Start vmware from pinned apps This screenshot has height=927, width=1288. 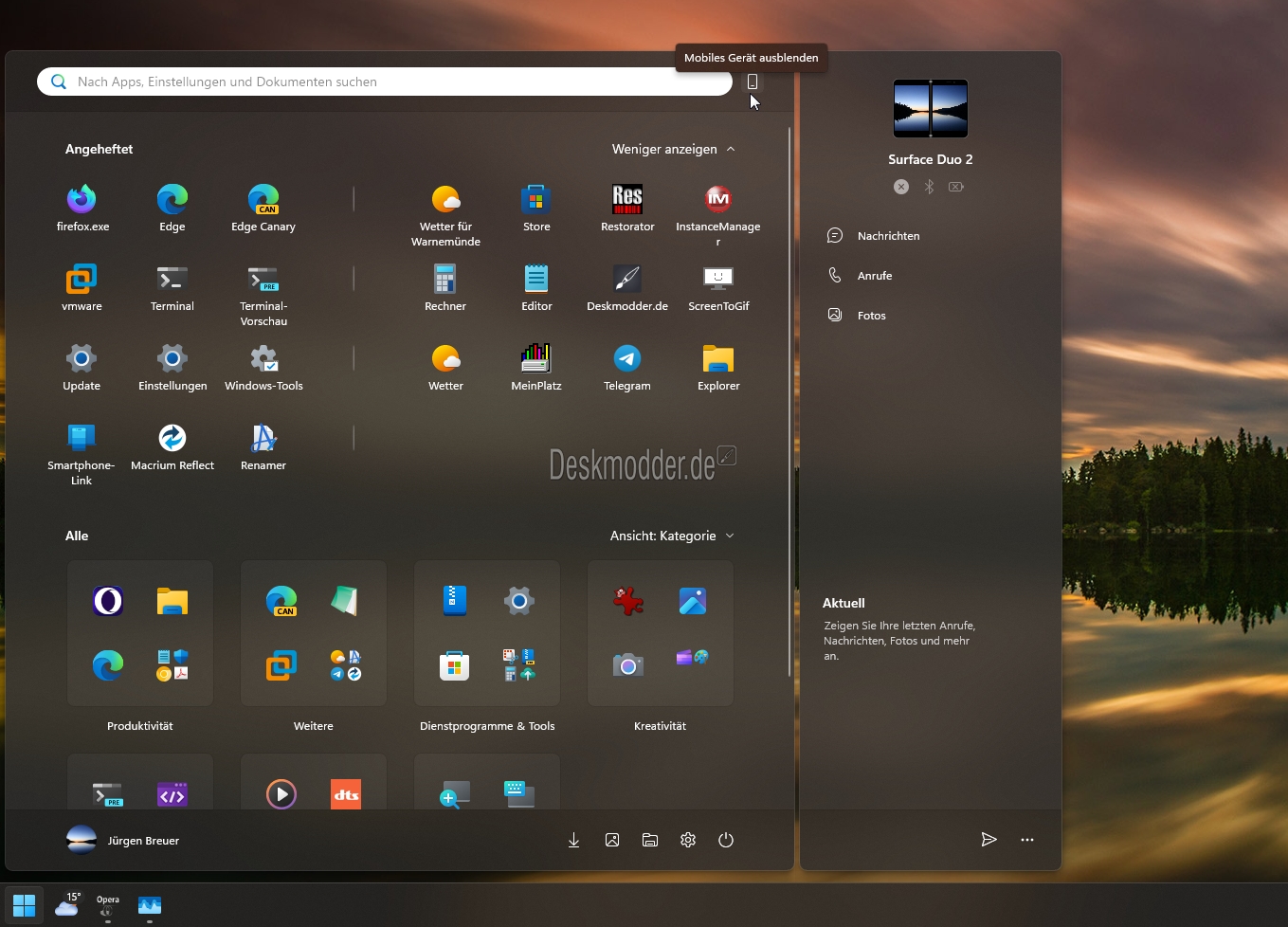point(82,288)
